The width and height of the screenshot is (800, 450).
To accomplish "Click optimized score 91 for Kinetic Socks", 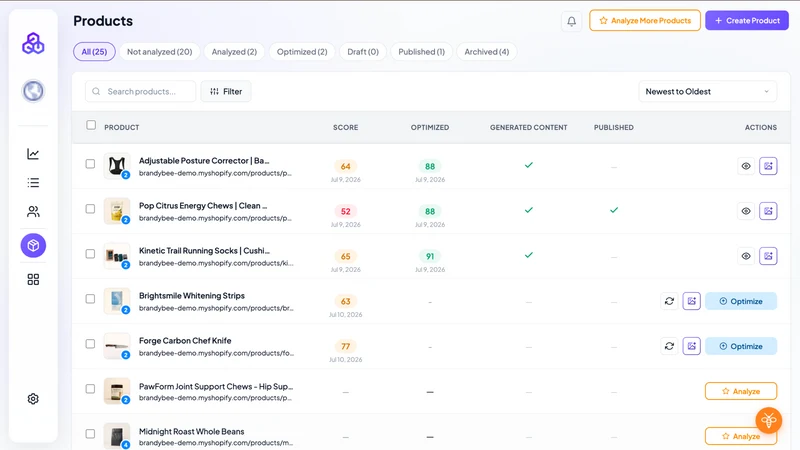I will [430, 256].
